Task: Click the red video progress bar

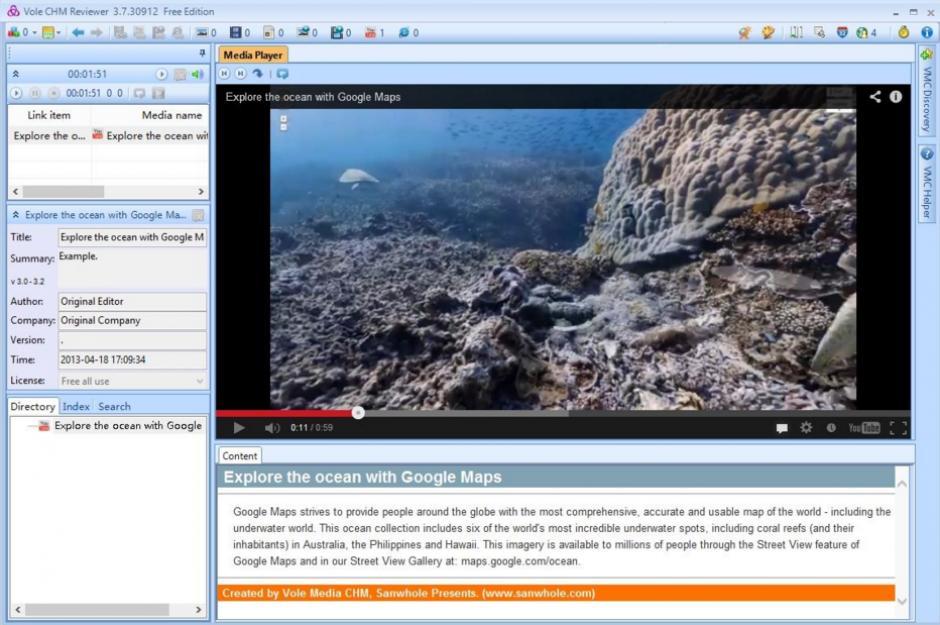Action: pos(285,413)
